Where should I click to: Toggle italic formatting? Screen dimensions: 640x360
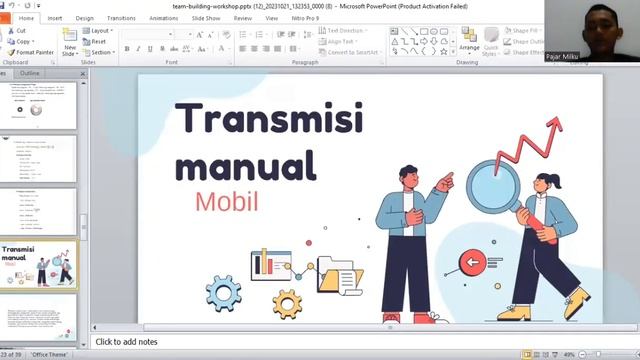(x=138, y=49)
